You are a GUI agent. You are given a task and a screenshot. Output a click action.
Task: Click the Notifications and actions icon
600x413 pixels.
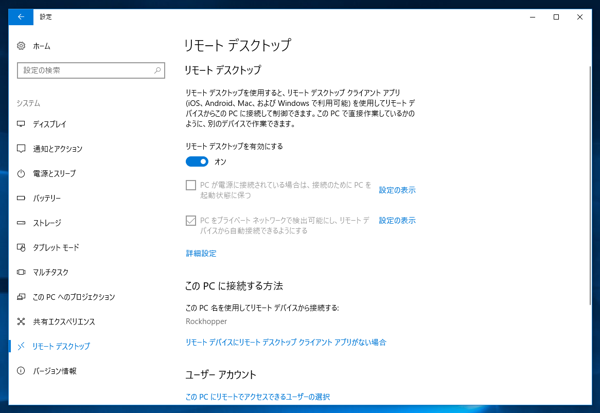coord(21,149)
